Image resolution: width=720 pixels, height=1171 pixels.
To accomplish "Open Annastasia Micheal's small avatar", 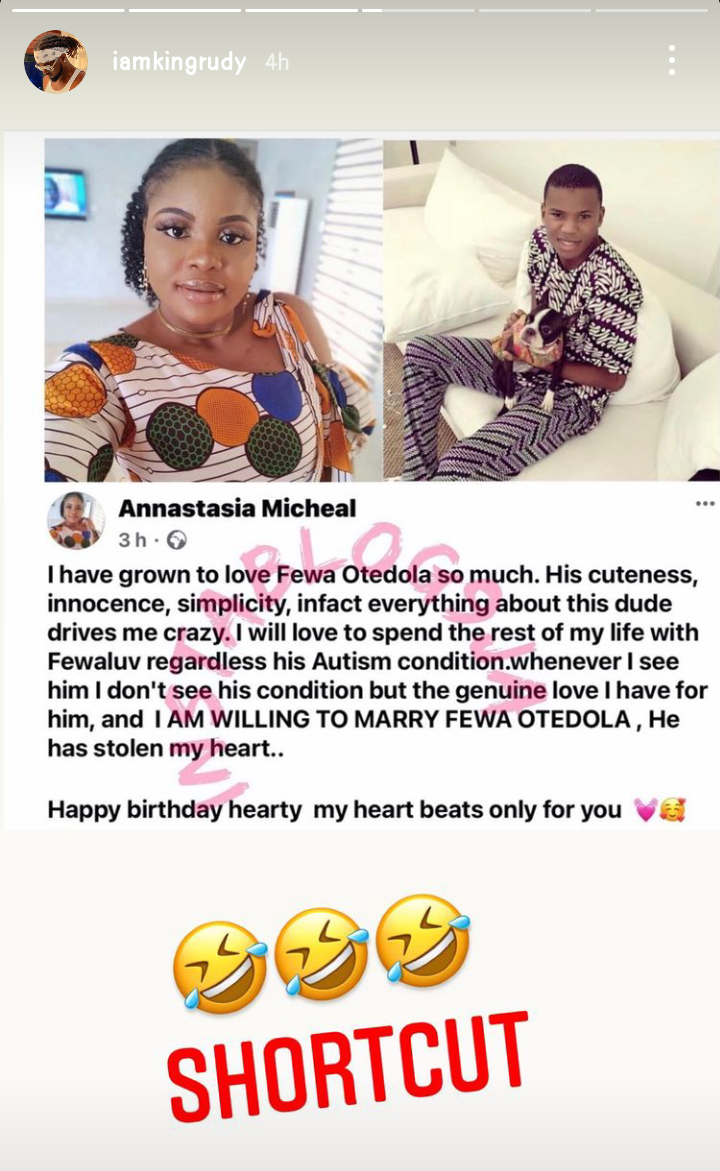I will (76, 521).
